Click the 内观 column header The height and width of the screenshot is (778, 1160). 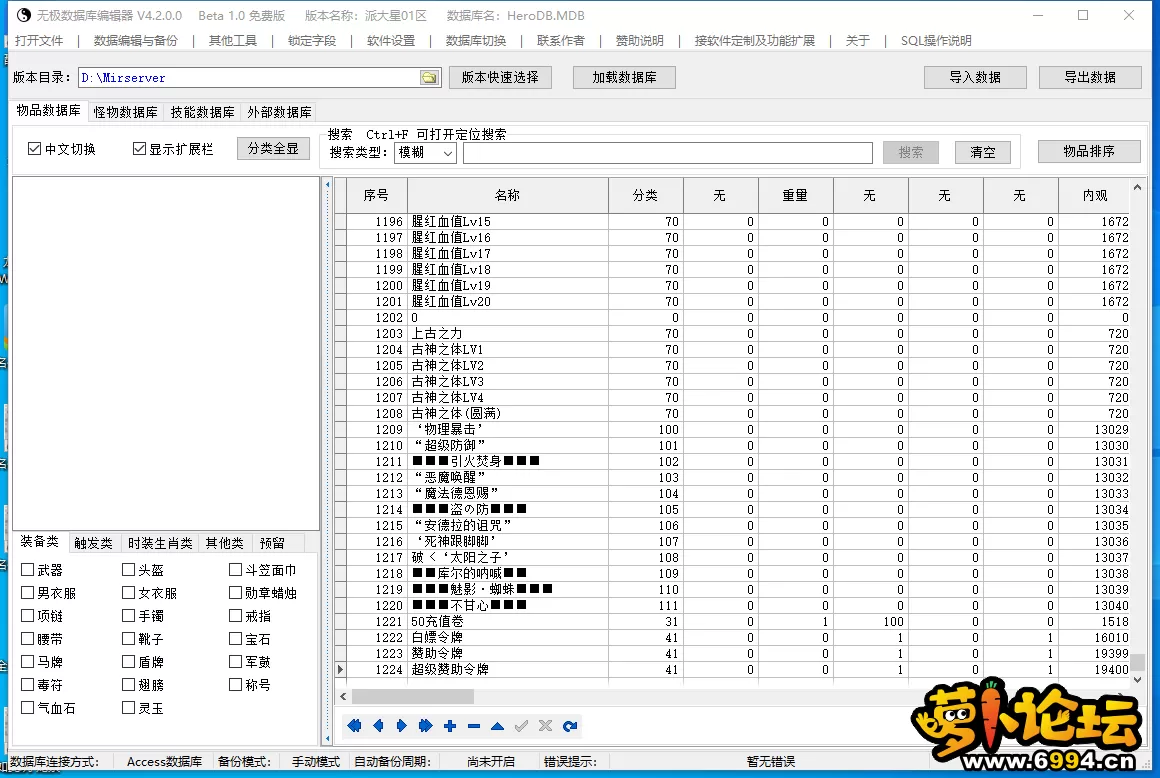pyautogui.click(x=1095, y=195)
